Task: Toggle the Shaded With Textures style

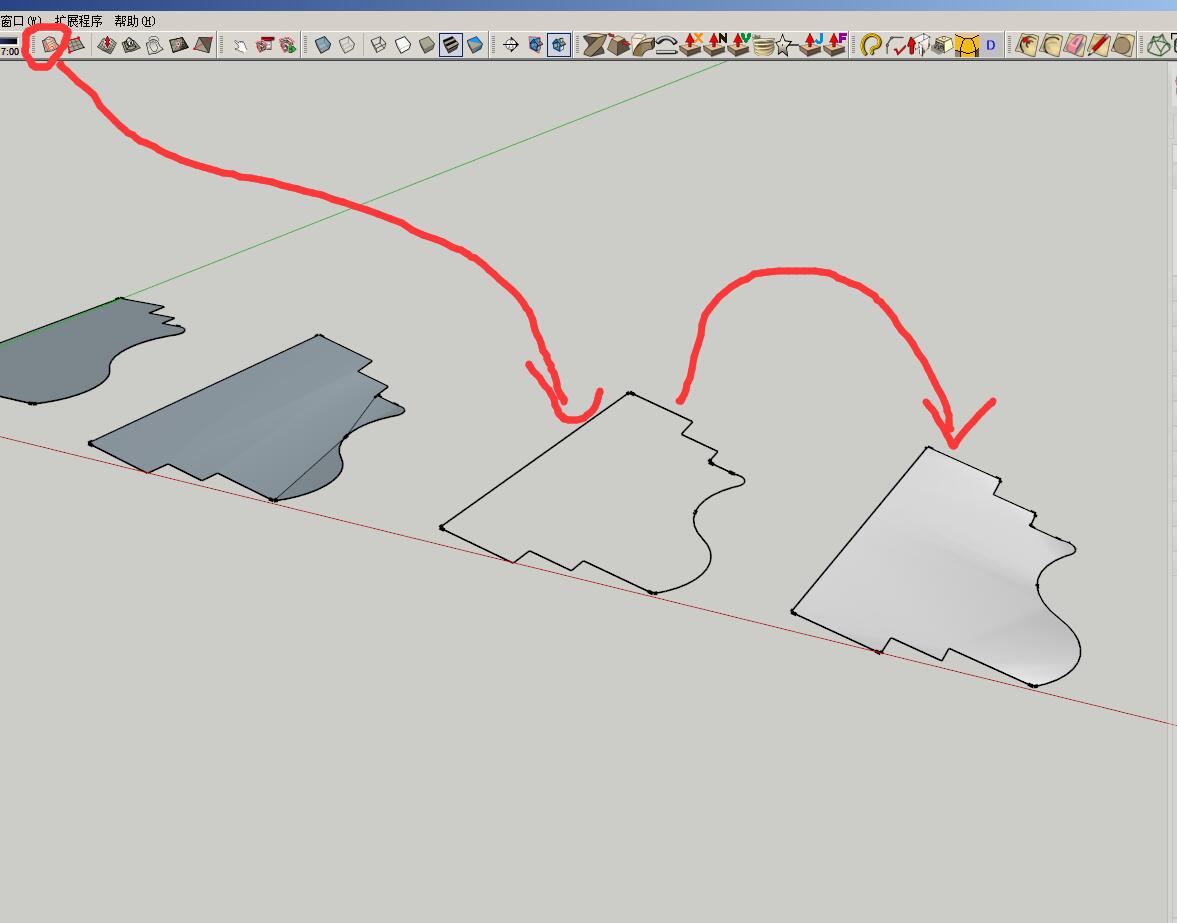Action: (x=451, y=45)
